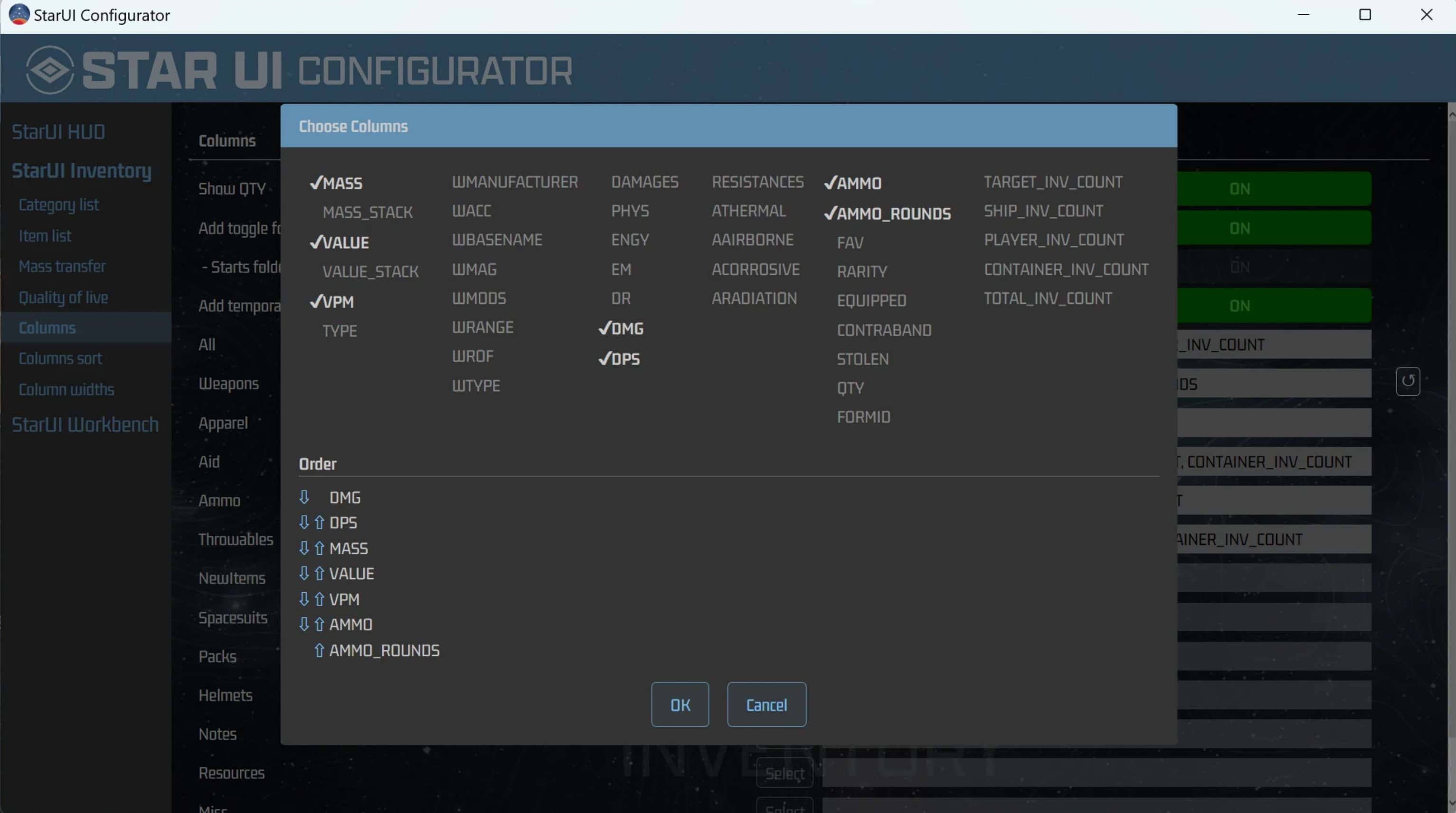Image resolution: width=1456 pixels, height=813 pixels.
Task: Click the reset icon on the right side
Action: click(x=1408, y=382)
